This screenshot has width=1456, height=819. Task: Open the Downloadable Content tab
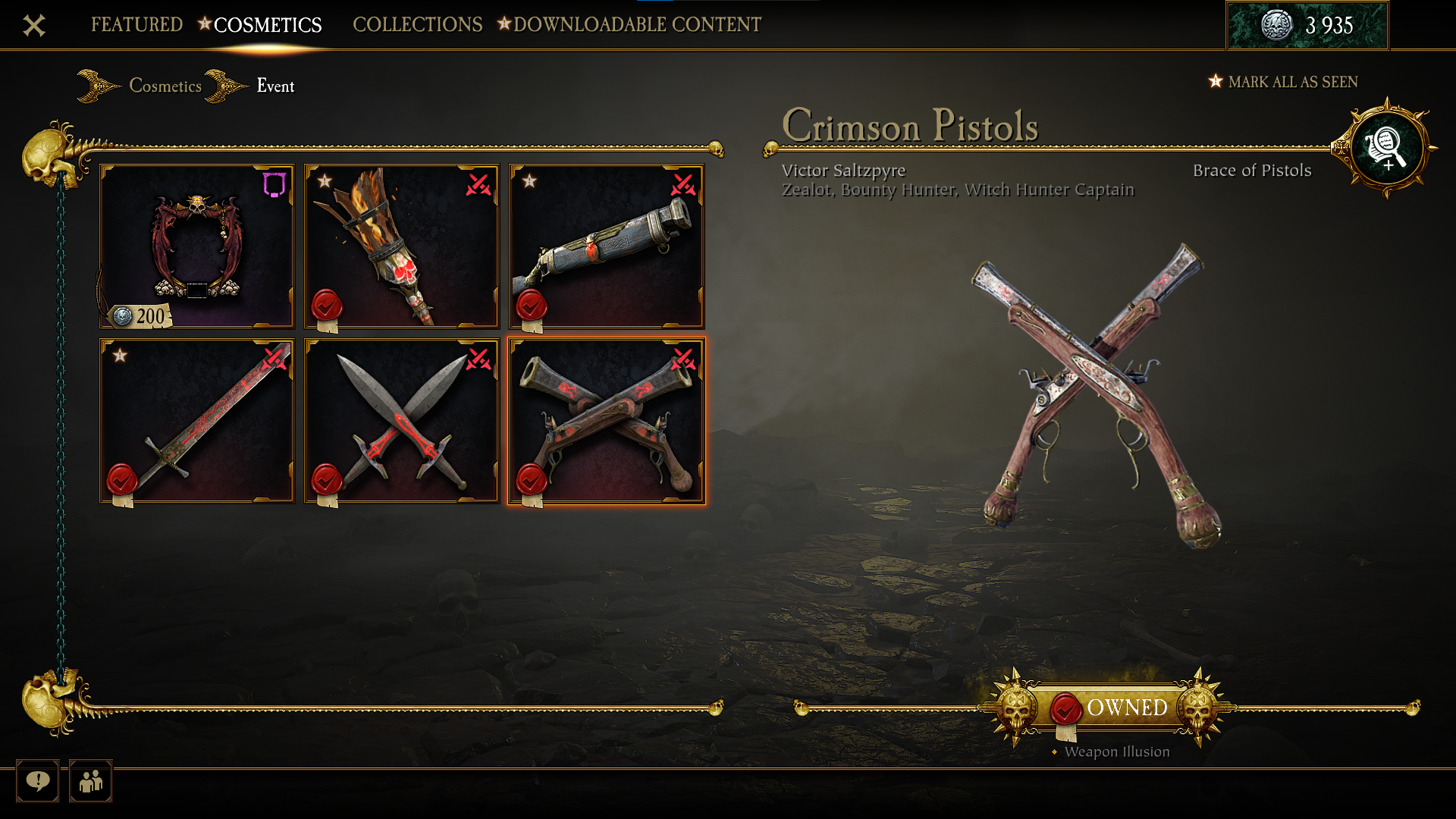click(637, 24)
